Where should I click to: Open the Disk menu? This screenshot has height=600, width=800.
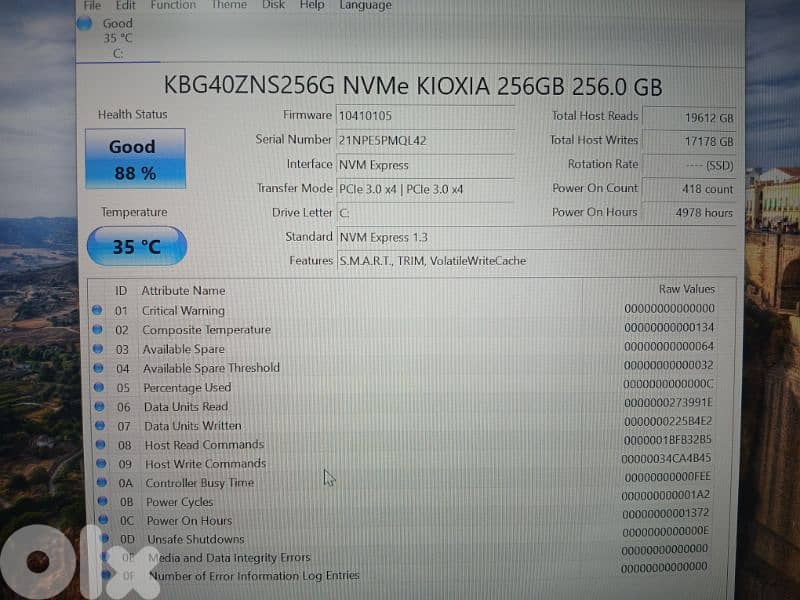tap(272, 6)
